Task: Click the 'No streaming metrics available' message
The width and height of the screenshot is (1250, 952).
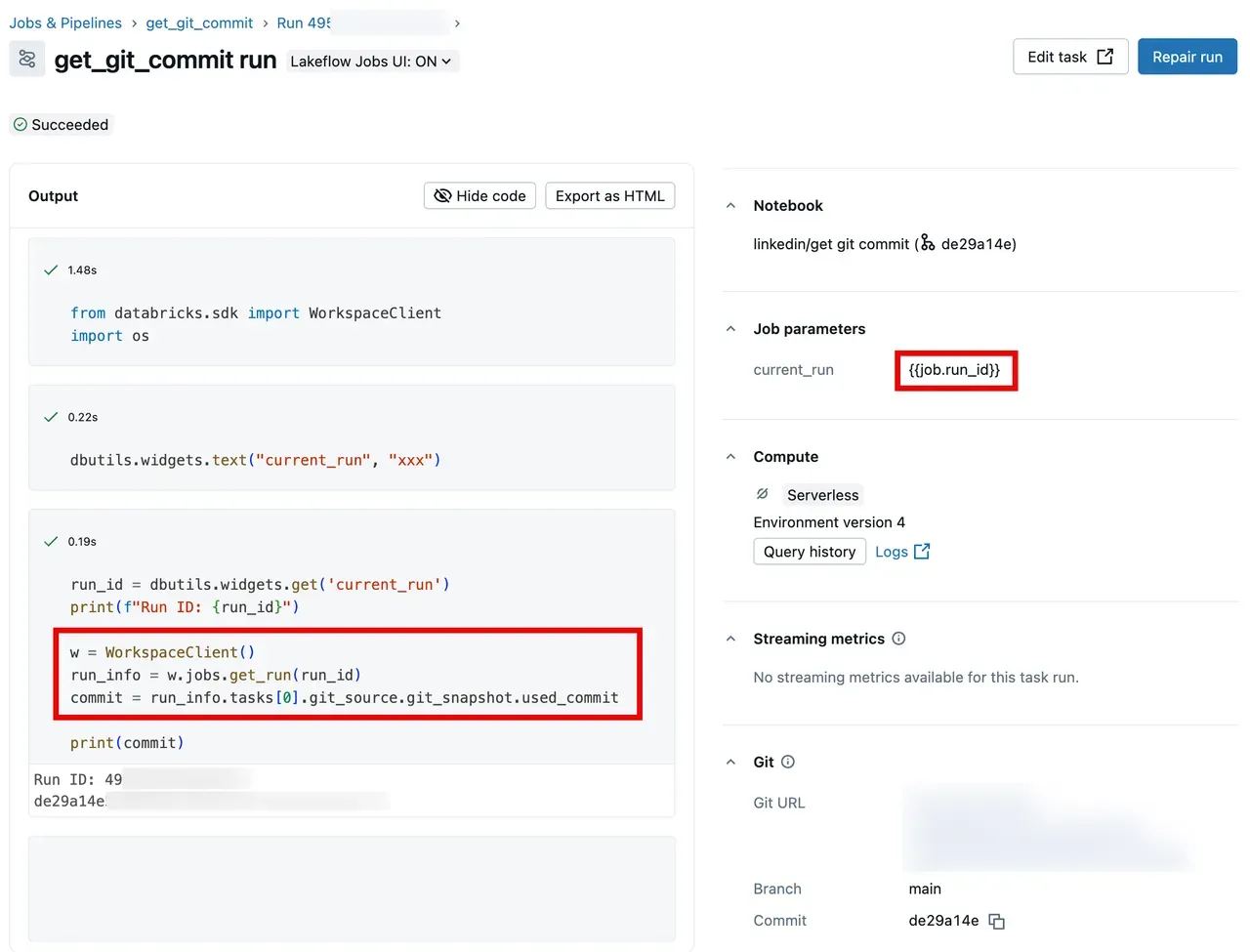Action: click(916, 678)
